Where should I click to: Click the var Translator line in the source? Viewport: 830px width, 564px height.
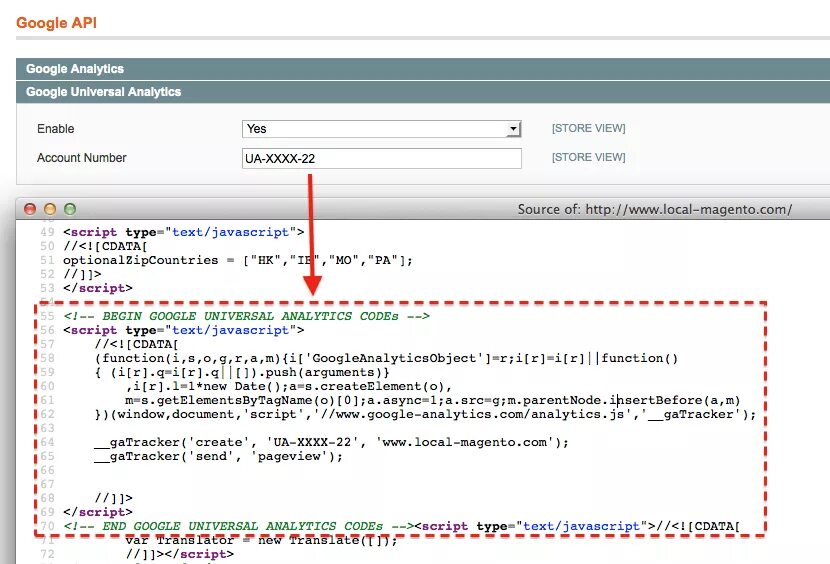[261, 540]
